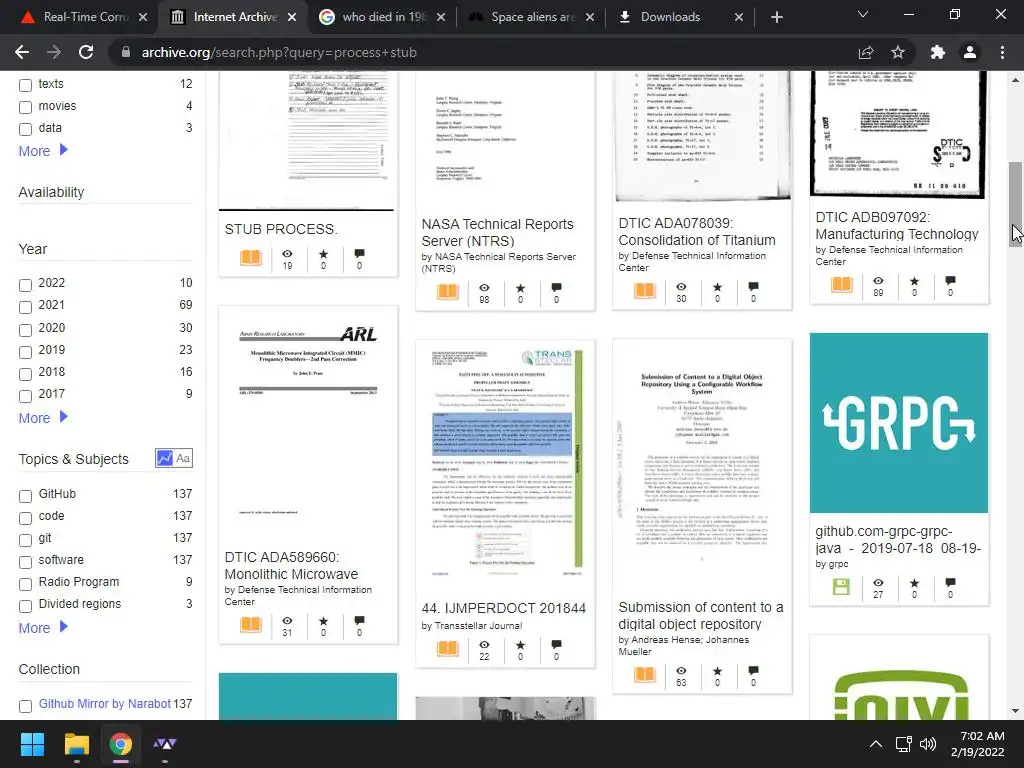Click the GRPC teal thumbnail image
Image resolution: width=1024 pixels, height=768 pixels.
pos(899,423)
